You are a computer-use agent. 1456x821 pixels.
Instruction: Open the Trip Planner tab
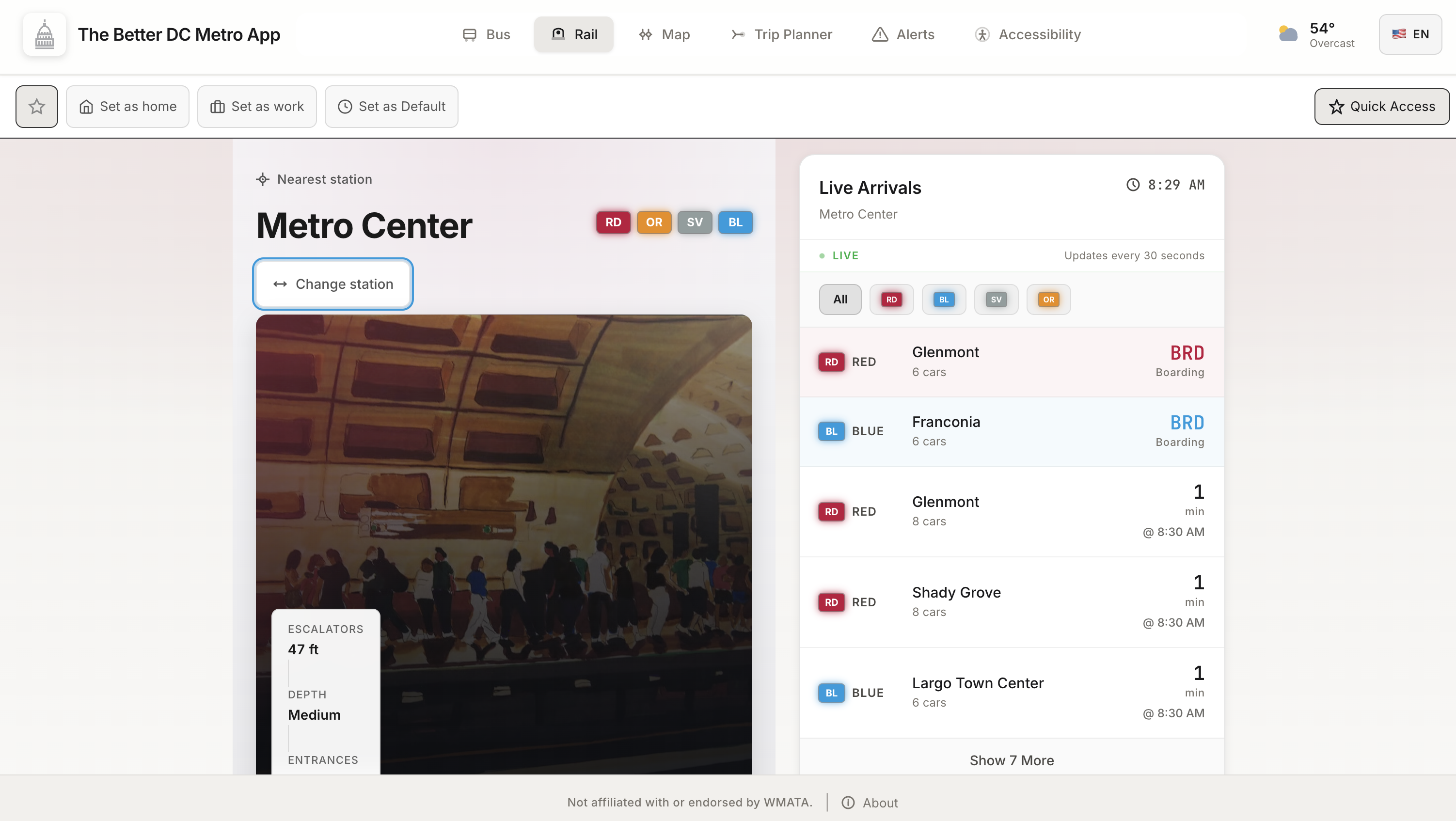pyautogui.click(x=781, y=34)
